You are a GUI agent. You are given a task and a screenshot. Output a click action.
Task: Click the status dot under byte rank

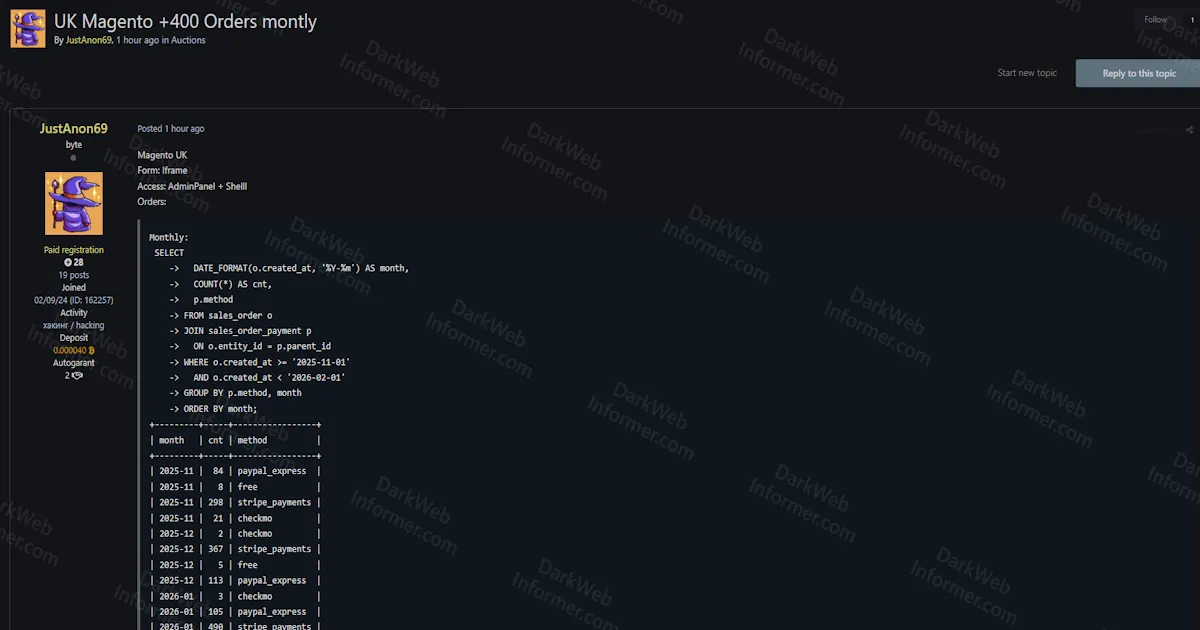(x=73, y=157)
